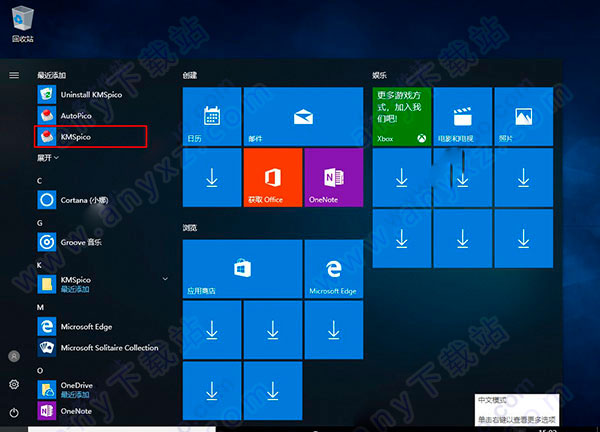This screenshot has height=432, width=600.
Task: Launch OneNote from the app list
Action: [x=91, y=411]
